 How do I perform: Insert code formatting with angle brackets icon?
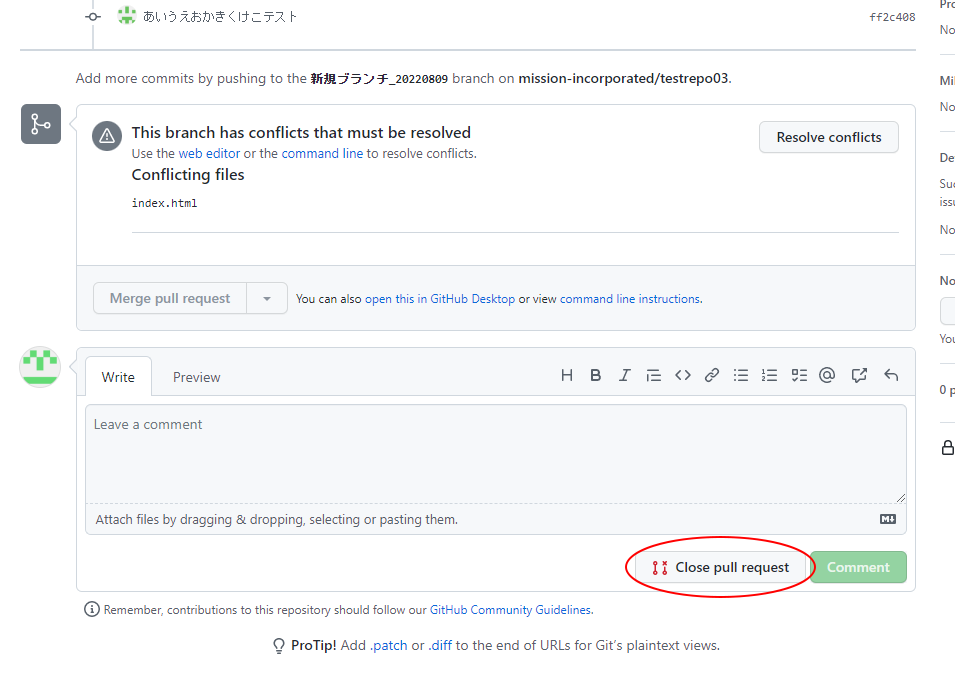tap(683, 376)
